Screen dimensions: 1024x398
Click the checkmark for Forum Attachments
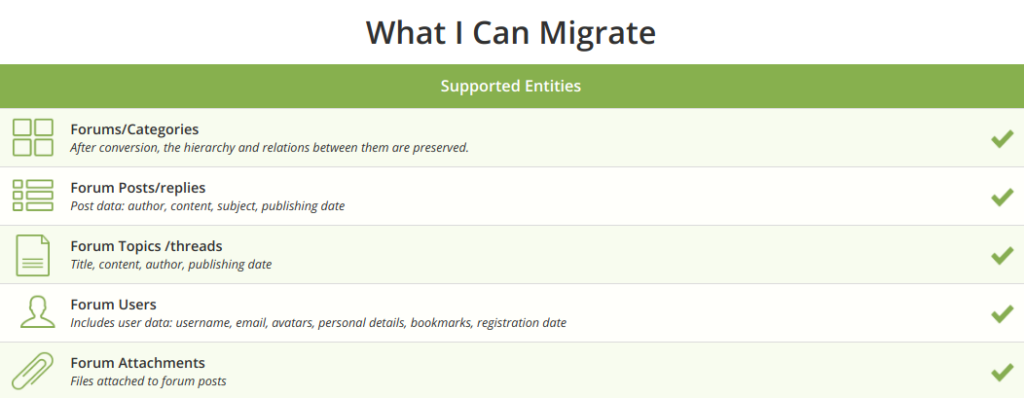pyautogui.click(x=1002, y=373)
